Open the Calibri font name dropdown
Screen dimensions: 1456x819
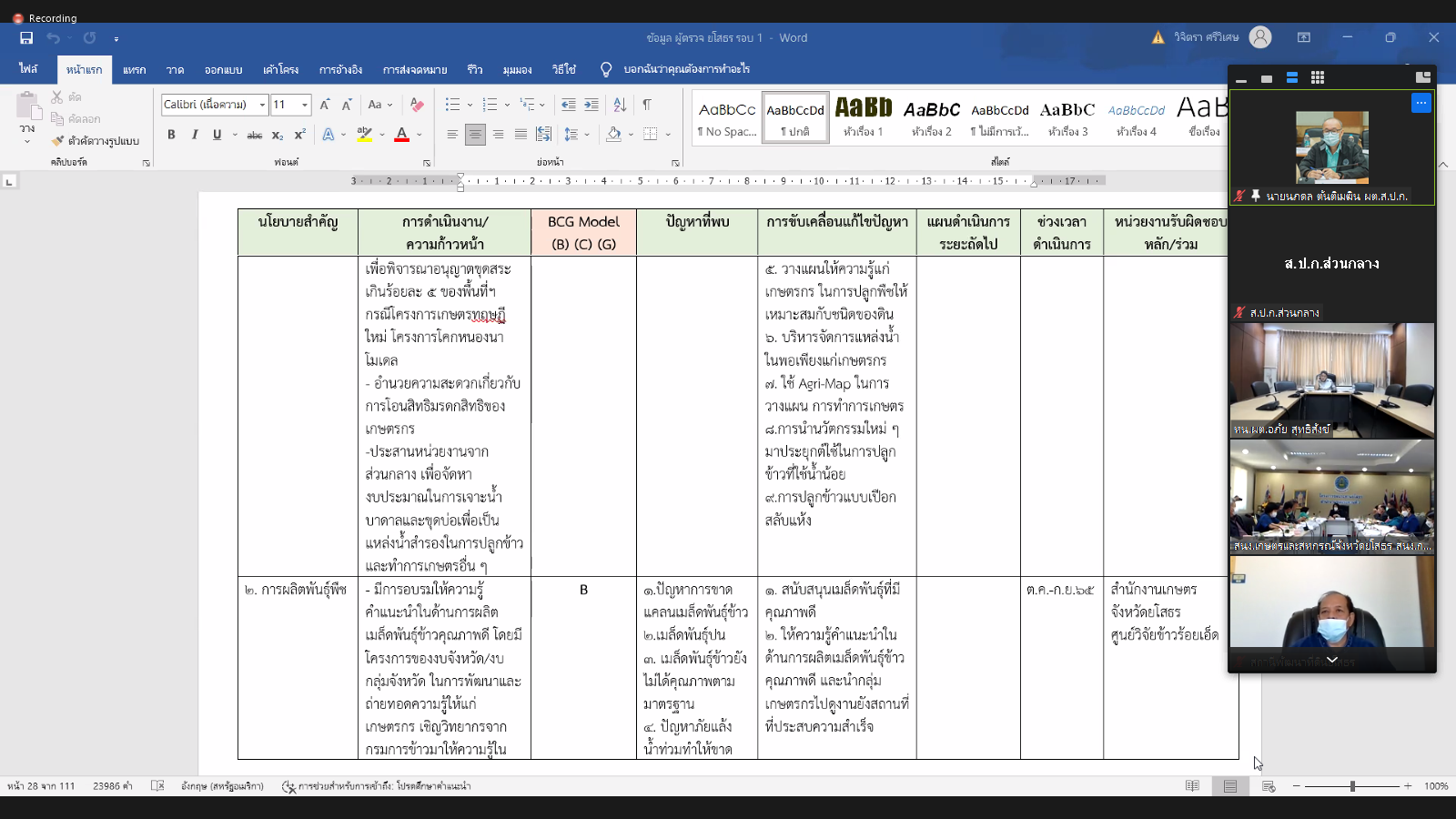click(262, 105)
